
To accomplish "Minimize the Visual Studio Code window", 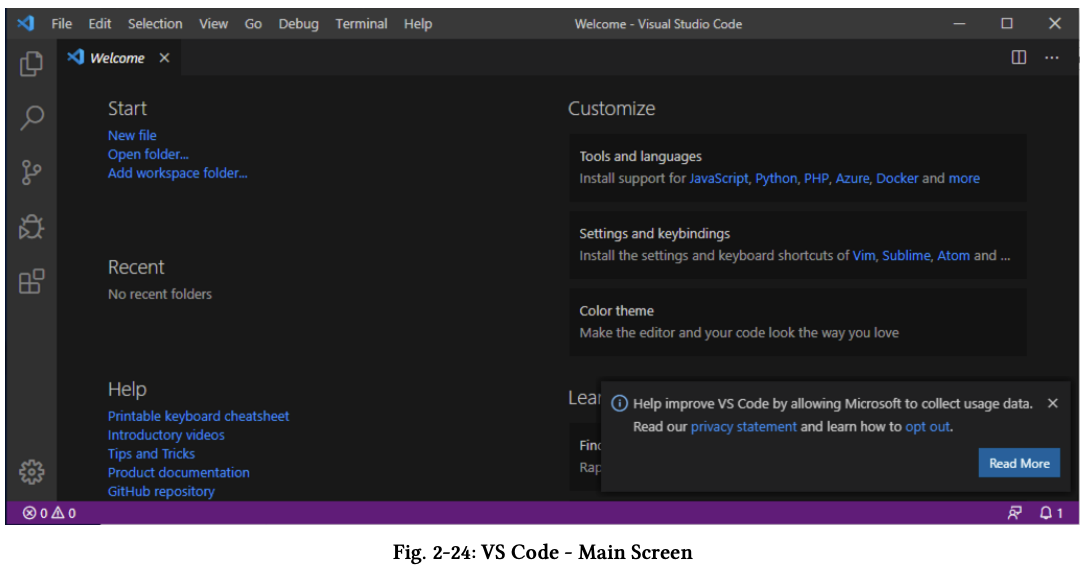I will pyautogui.click(x=959, y=23).
